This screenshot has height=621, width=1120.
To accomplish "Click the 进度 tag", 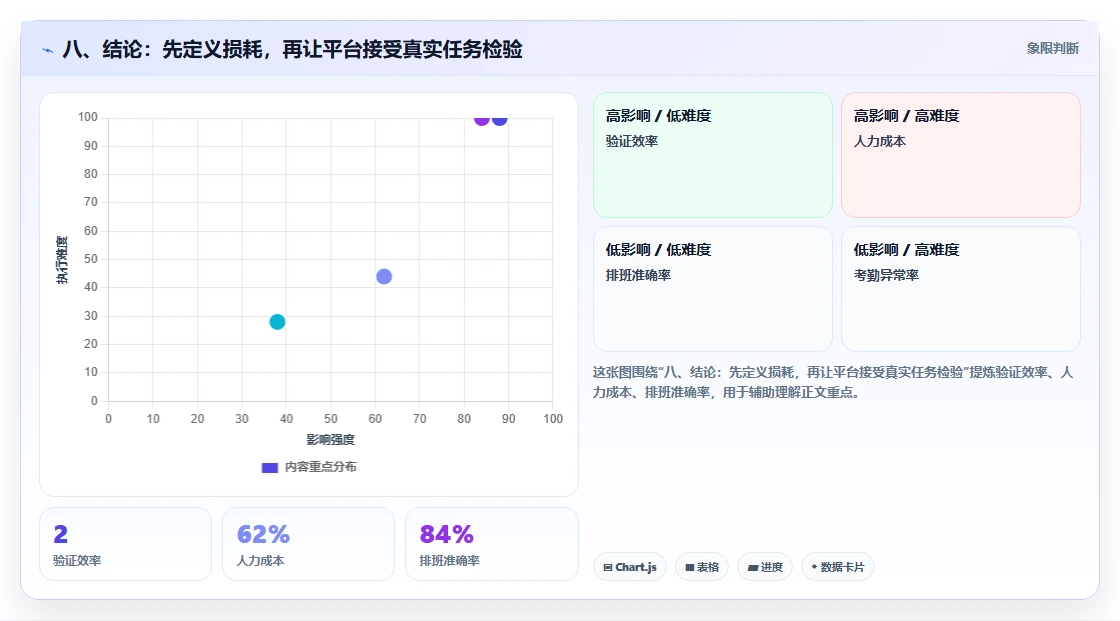I will point(764,567).
